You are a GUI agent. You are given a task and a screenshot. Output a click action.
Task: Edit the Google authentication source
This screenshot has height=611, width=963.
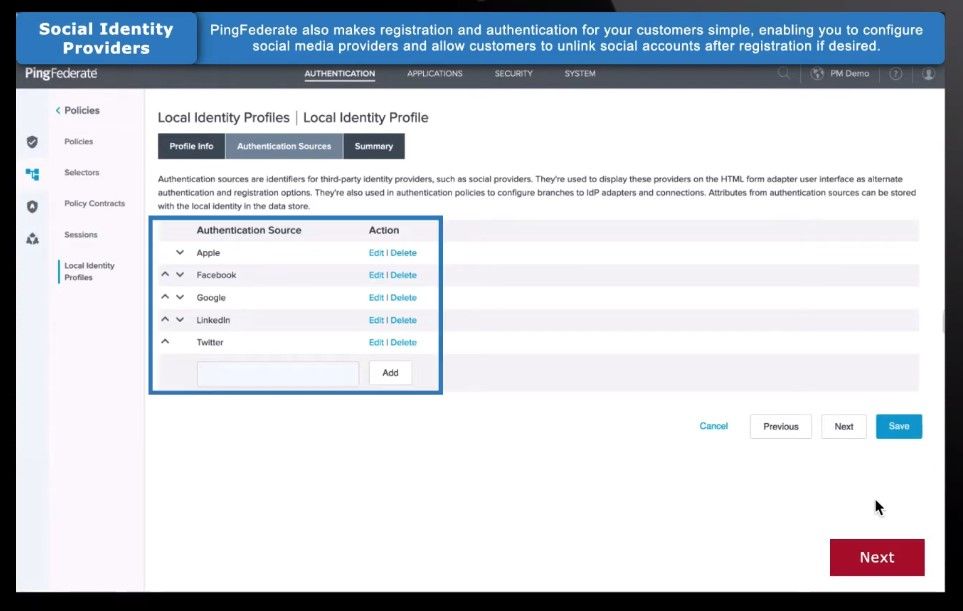click(x=376, y=298)
